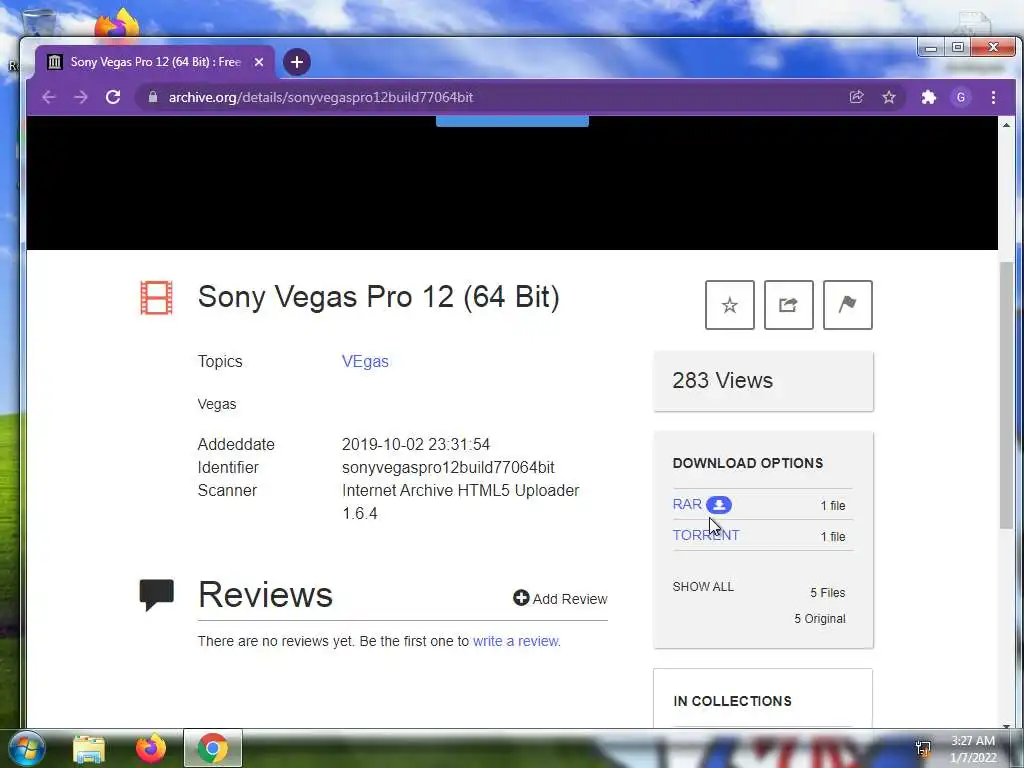Screen dimensions: 1024x768
Task: Select the Sony Vegas Pro 12 tab
Action: (x=155, y=62)
